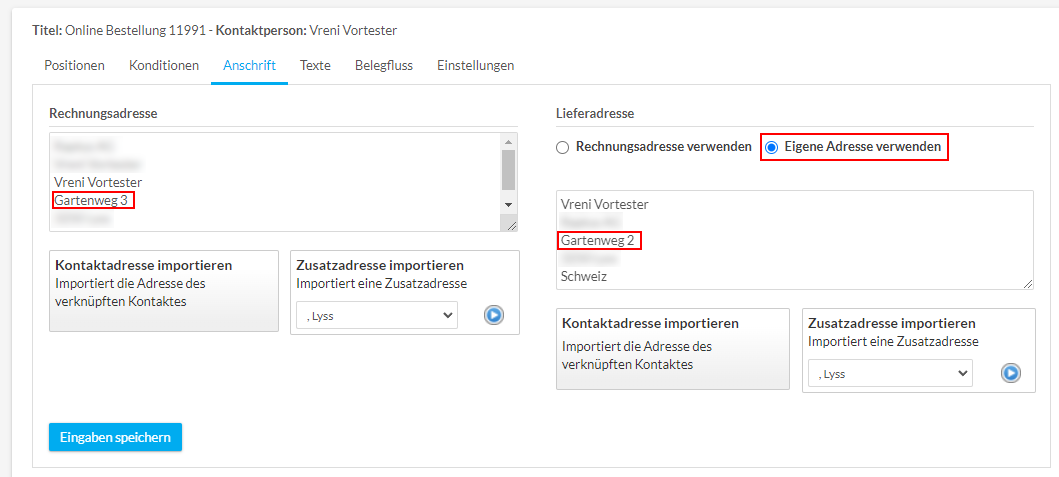Open Lyss dropdown under Rechnungsadresse
This screenshot has width=1059, height=477.
pos(376,315)
